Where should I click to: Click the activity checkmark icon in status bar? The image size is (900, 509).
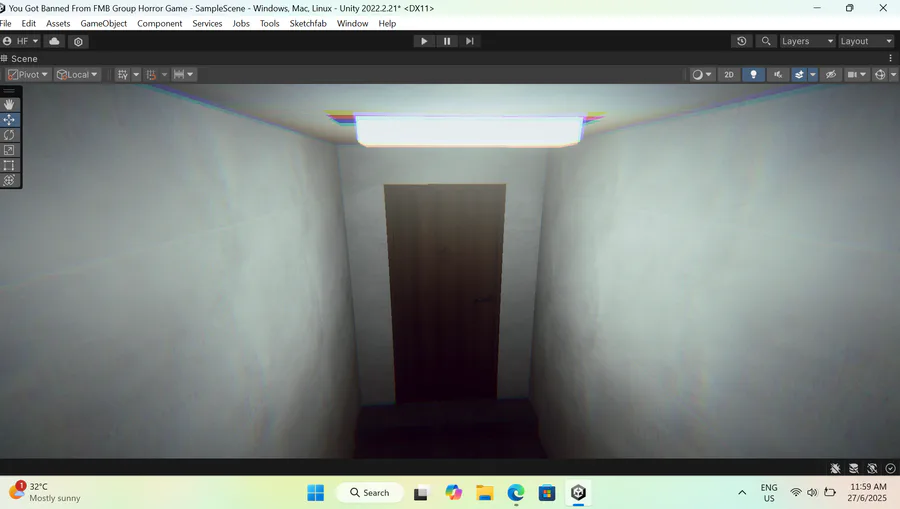point(890,468)
